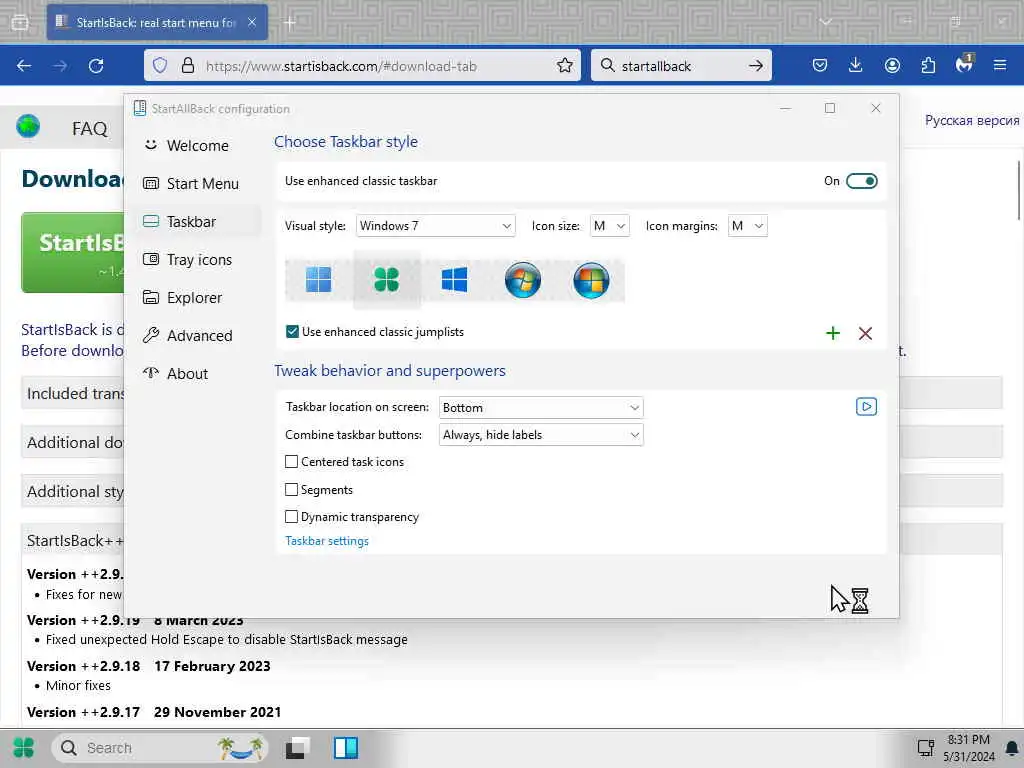The image size is (1024, 768).
Task: Open Combine taskbar buttons dropdown
Action: point(541,435)
